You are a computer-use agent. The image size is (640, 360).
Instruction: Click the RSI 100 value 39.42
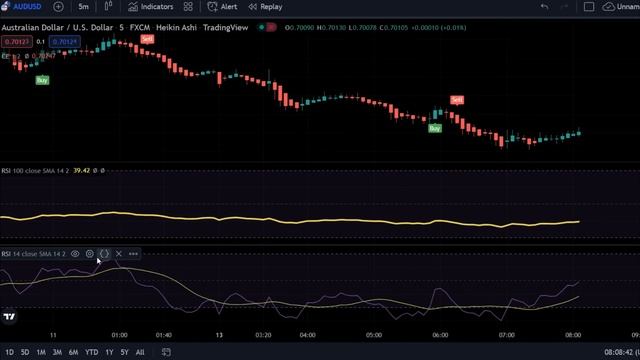coord(82,171)
